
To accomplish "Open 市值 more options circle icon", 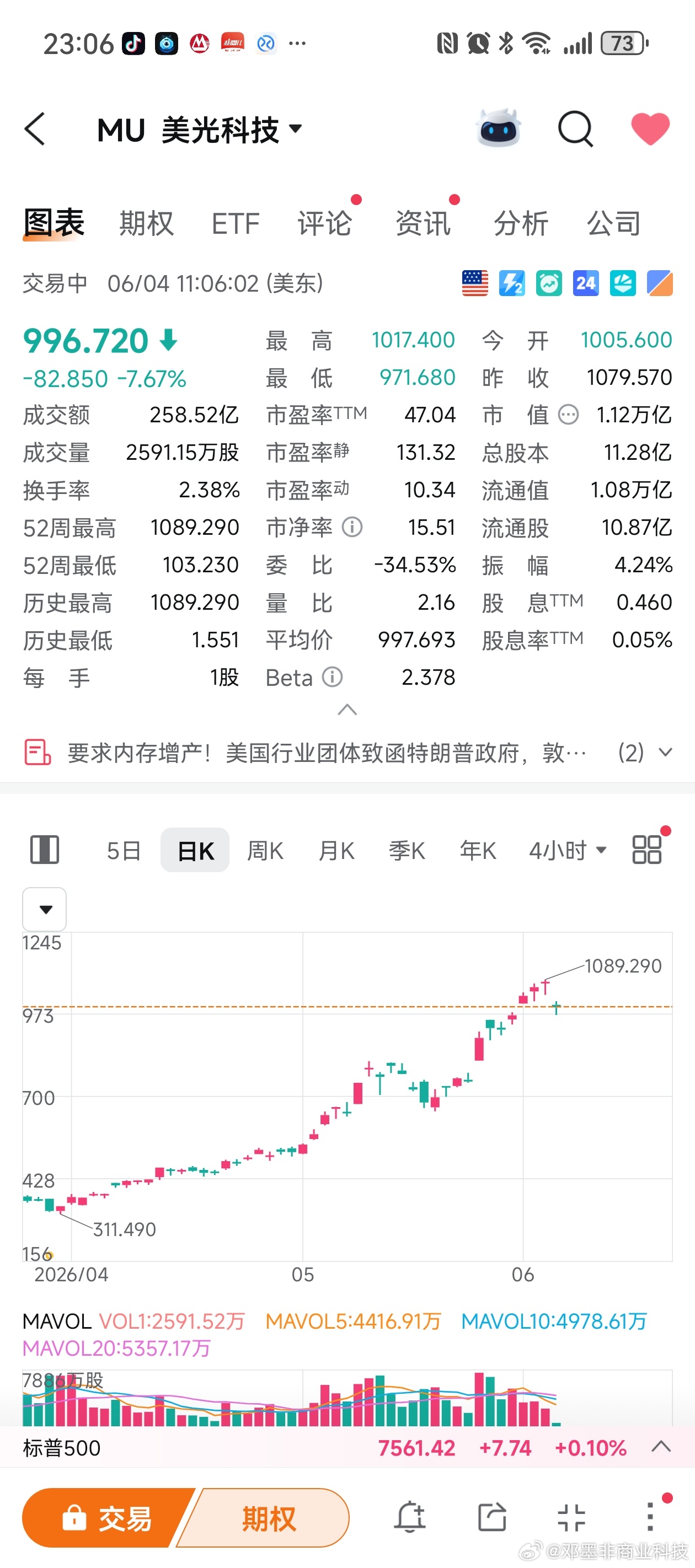I will tap(568, 415).
